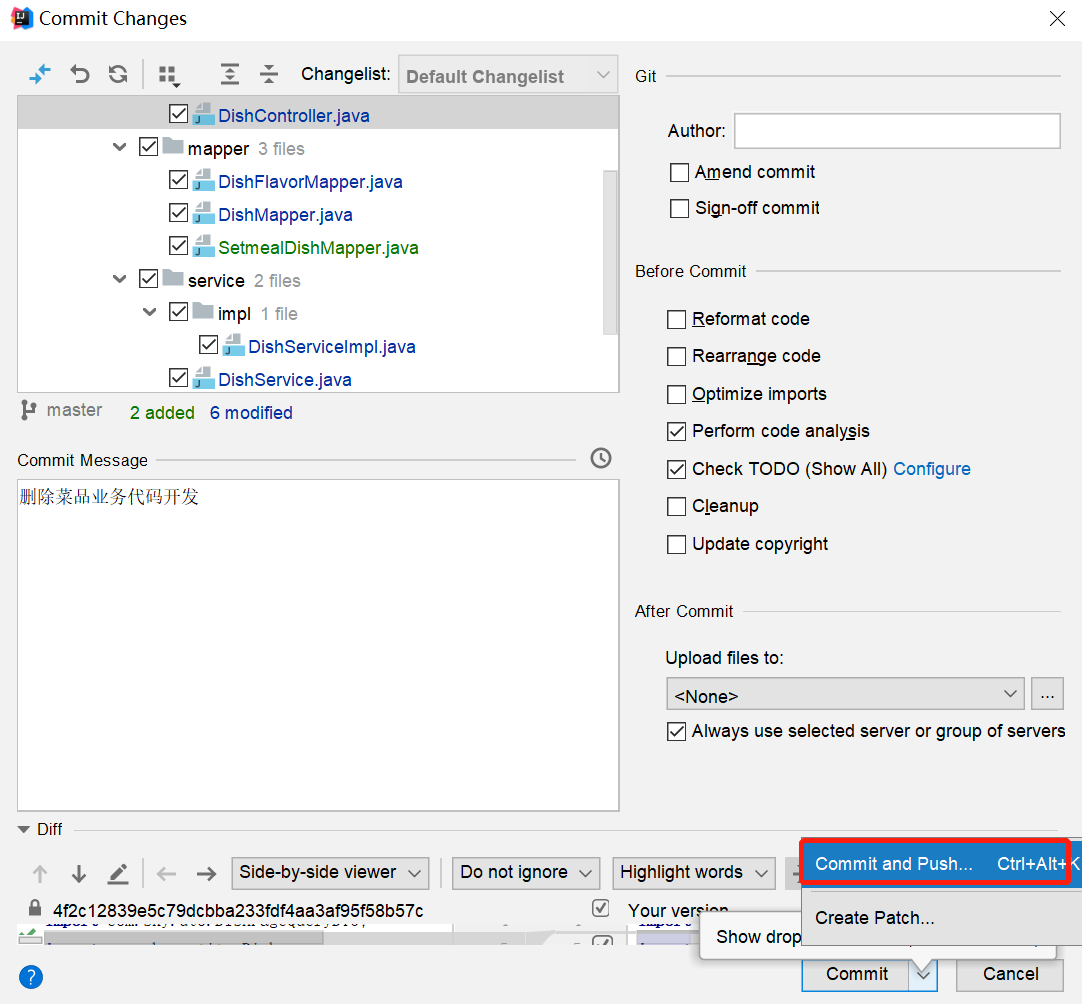
Task: Click the Expand All icon
Action: tap(230, 75)
